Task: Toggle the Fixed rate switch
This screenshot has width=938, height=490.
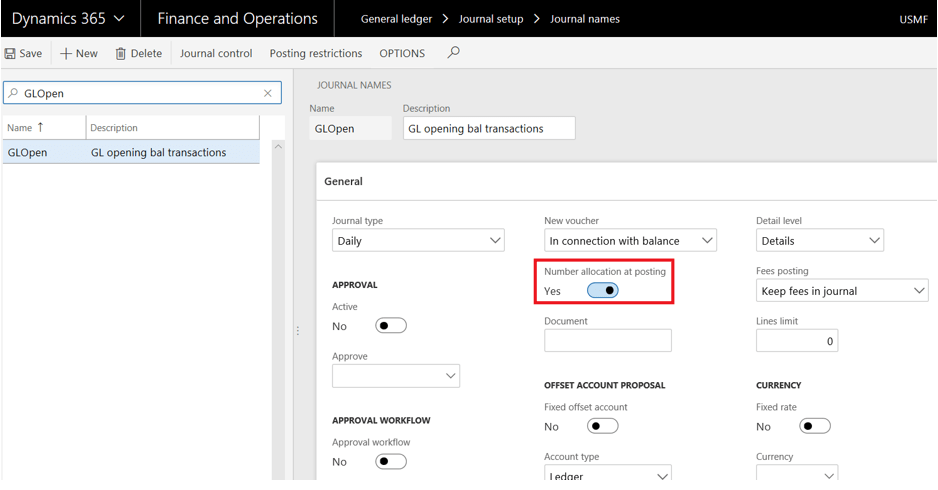Action: 814,426
